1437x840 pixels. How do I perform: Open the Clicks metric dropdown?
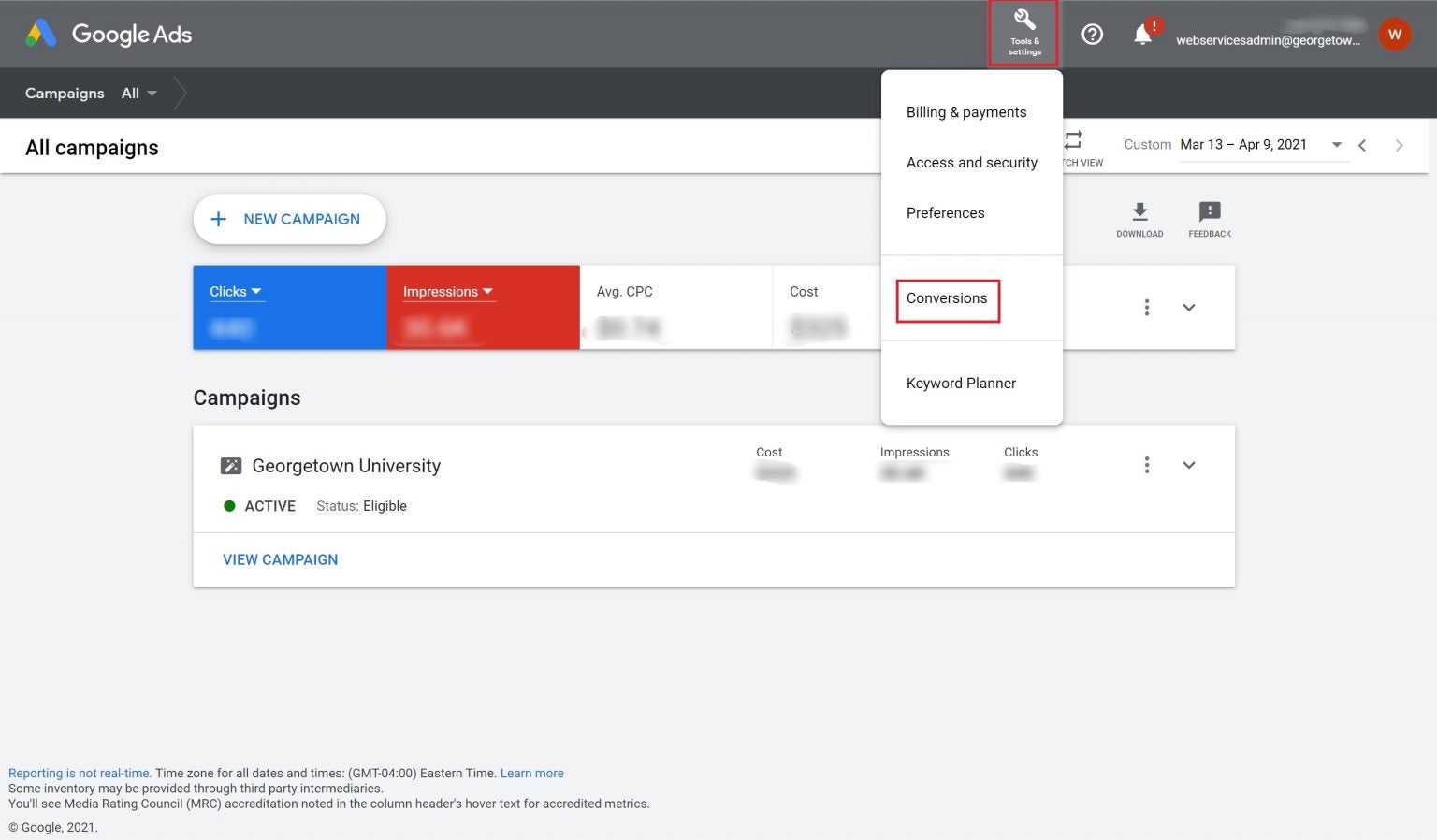pyautogui.click(x=236, y=292)
